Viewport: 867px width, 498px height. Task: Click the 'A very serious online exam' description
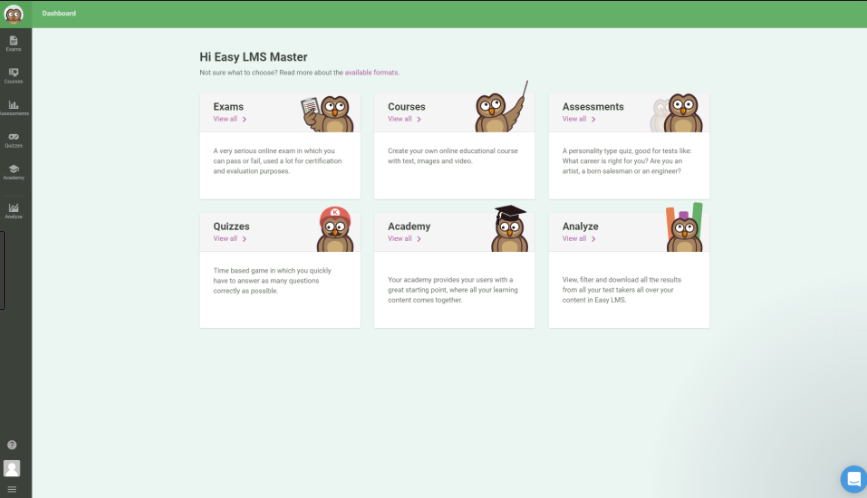tap(278, 161)
